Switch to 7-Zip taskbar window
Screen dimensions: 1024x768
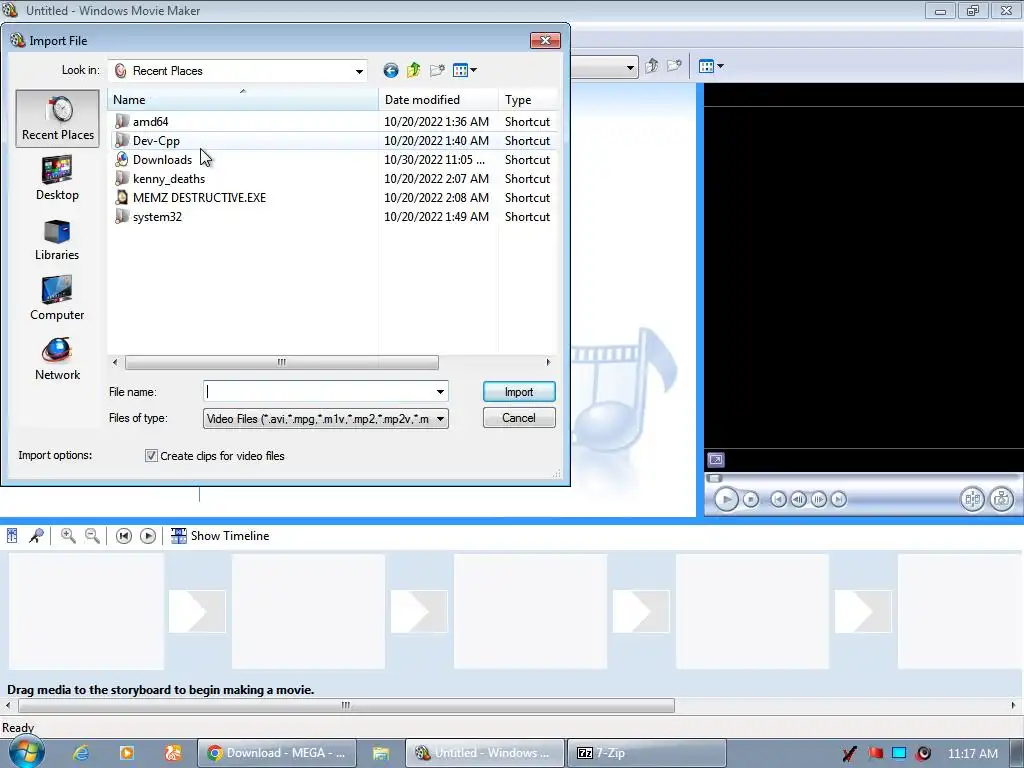[647, 753]
